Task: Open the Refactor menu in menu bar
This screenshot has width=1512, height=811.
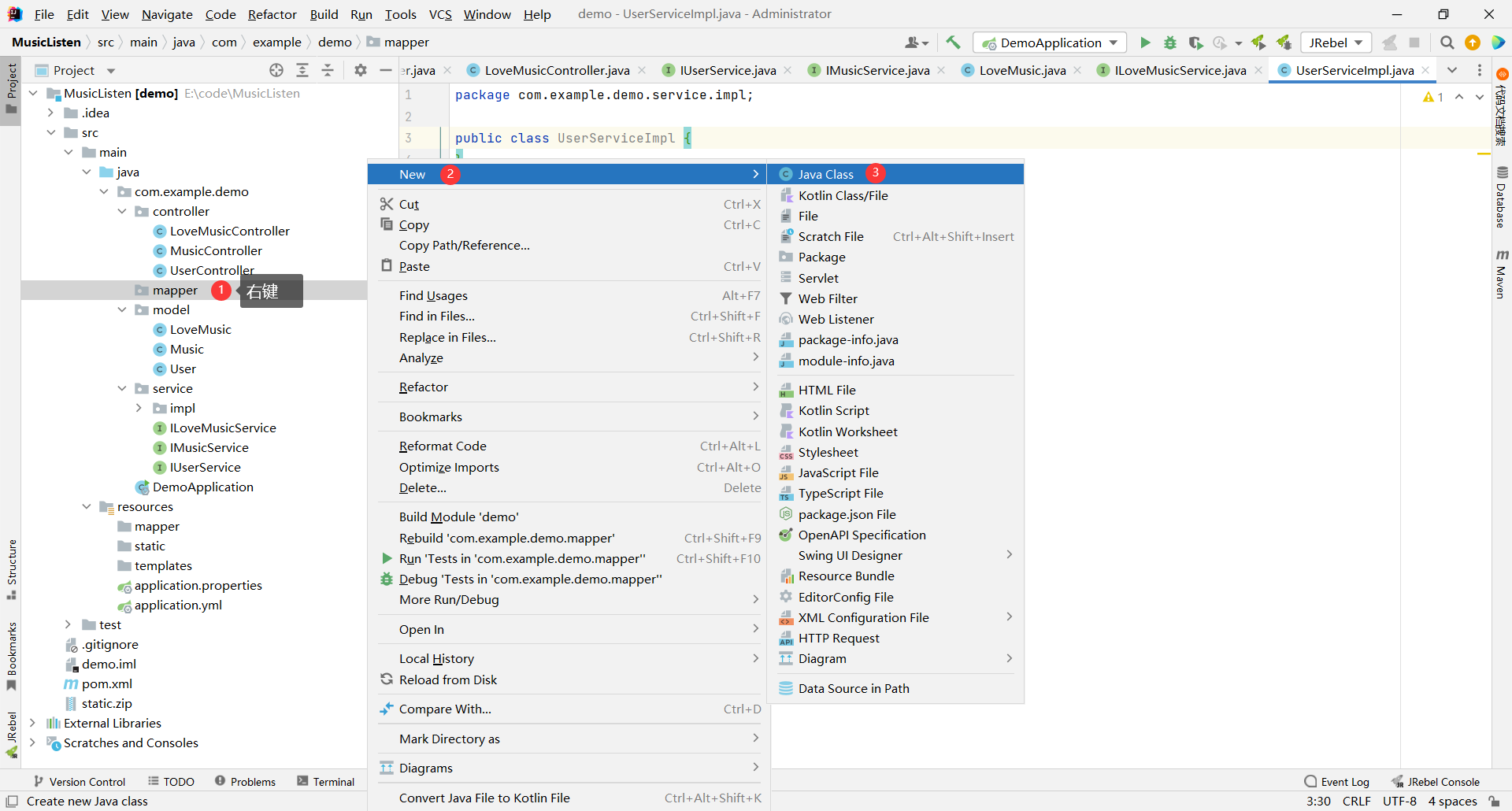Action: (x=272, y=14)
